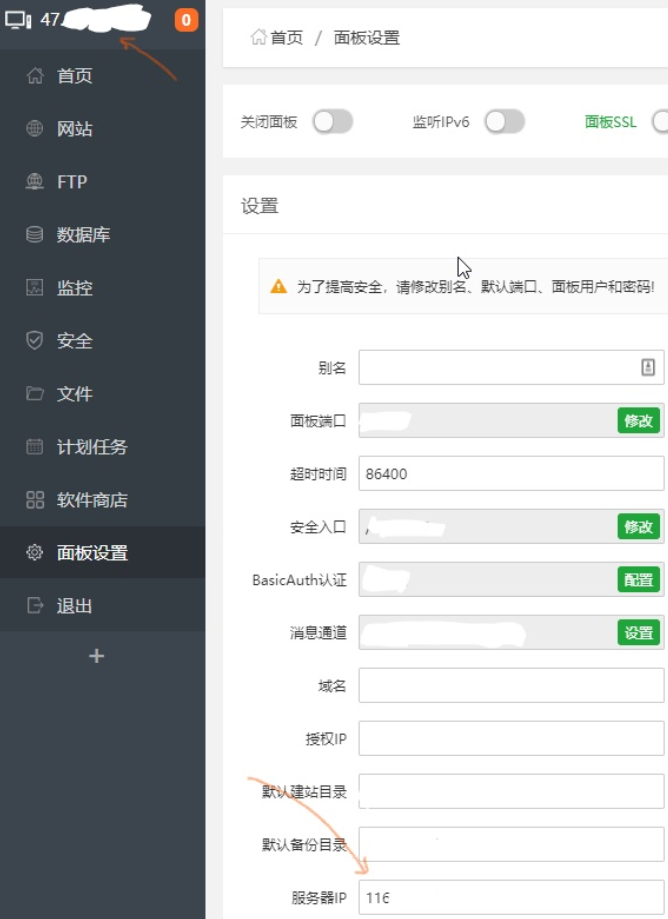Select 面板设置 in the sidebar
This screenshot has height=919, width=668.
click(x=103, y=553)
